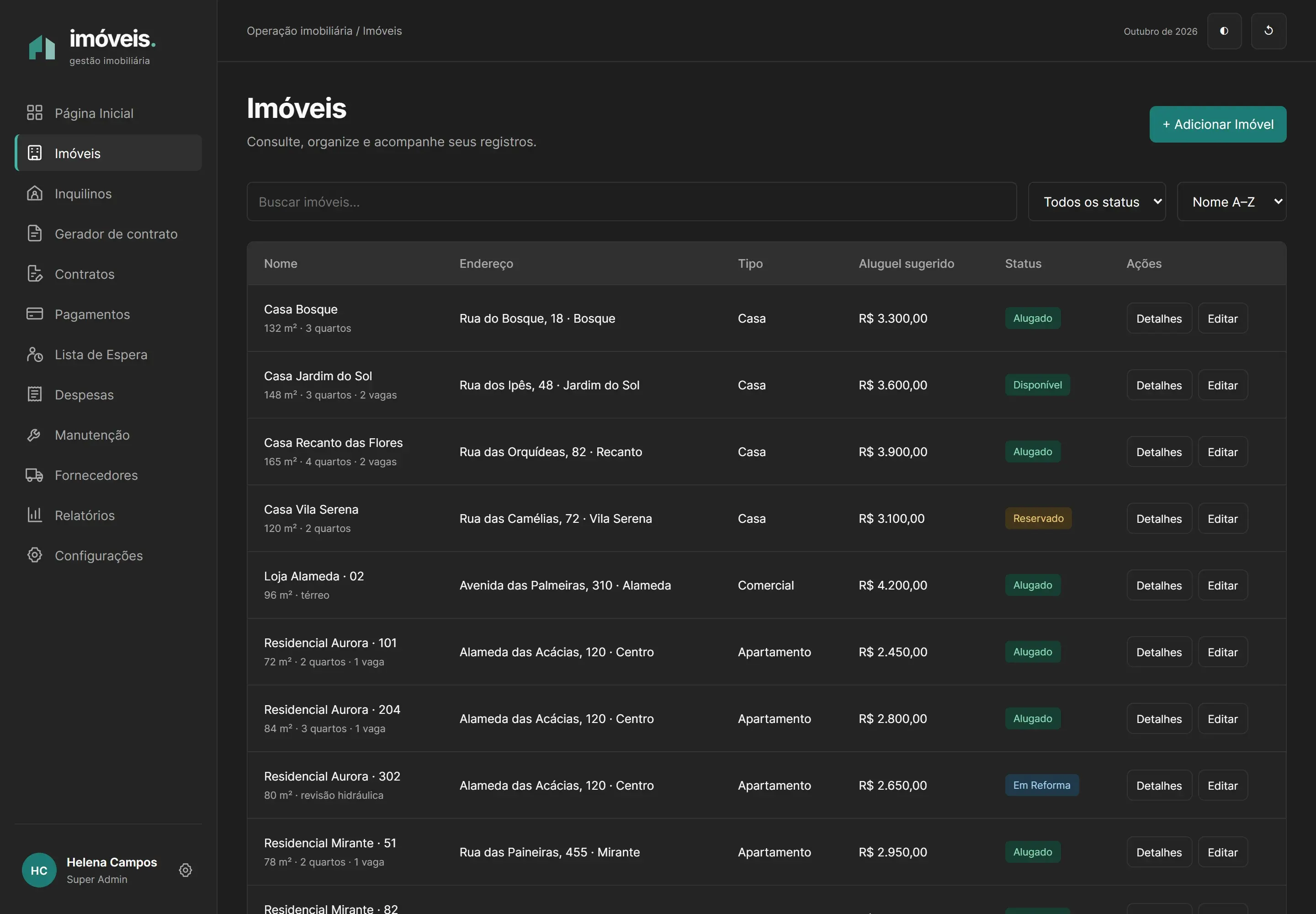
Task: Open Página Inicial dashboard icon
Action: pyautogui.click(x=34, y=113)
